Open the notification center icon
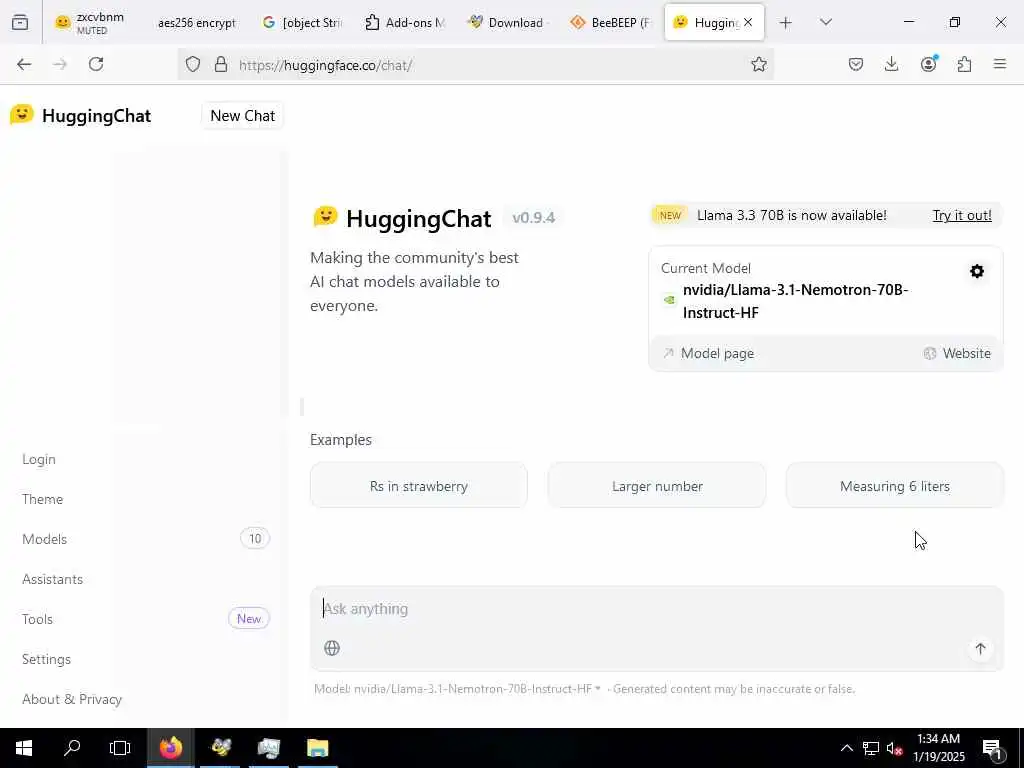Image resolution: width=1024 pixels, height=768 pixels. click(x=992, y=748)
